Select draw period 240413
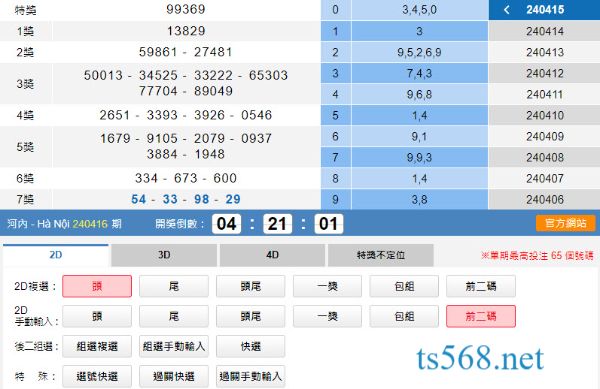600x389 pixels. pos(545,52)
